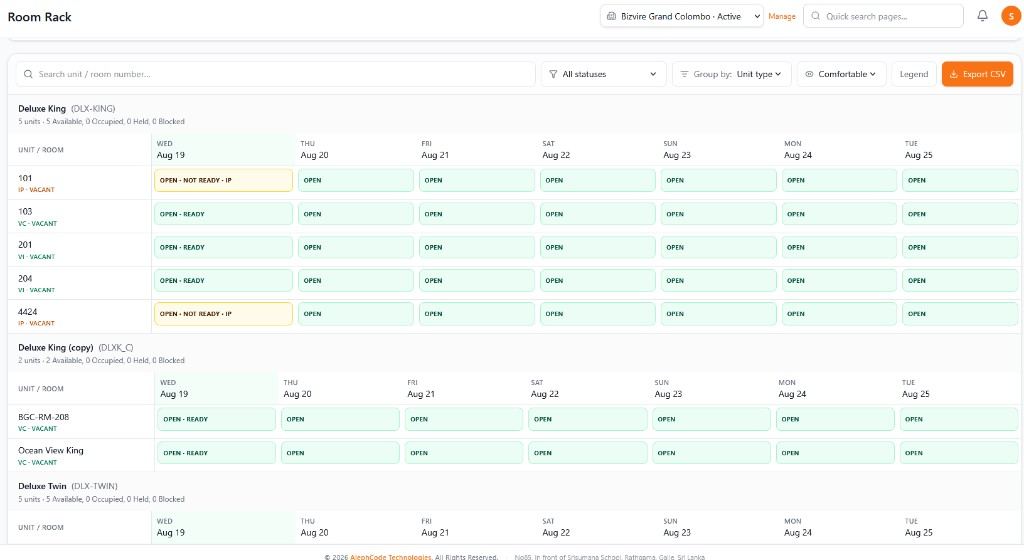This screenshot has width=1024, height=560.
Task: Select room 101 row label
Action: tap(25, 178)
